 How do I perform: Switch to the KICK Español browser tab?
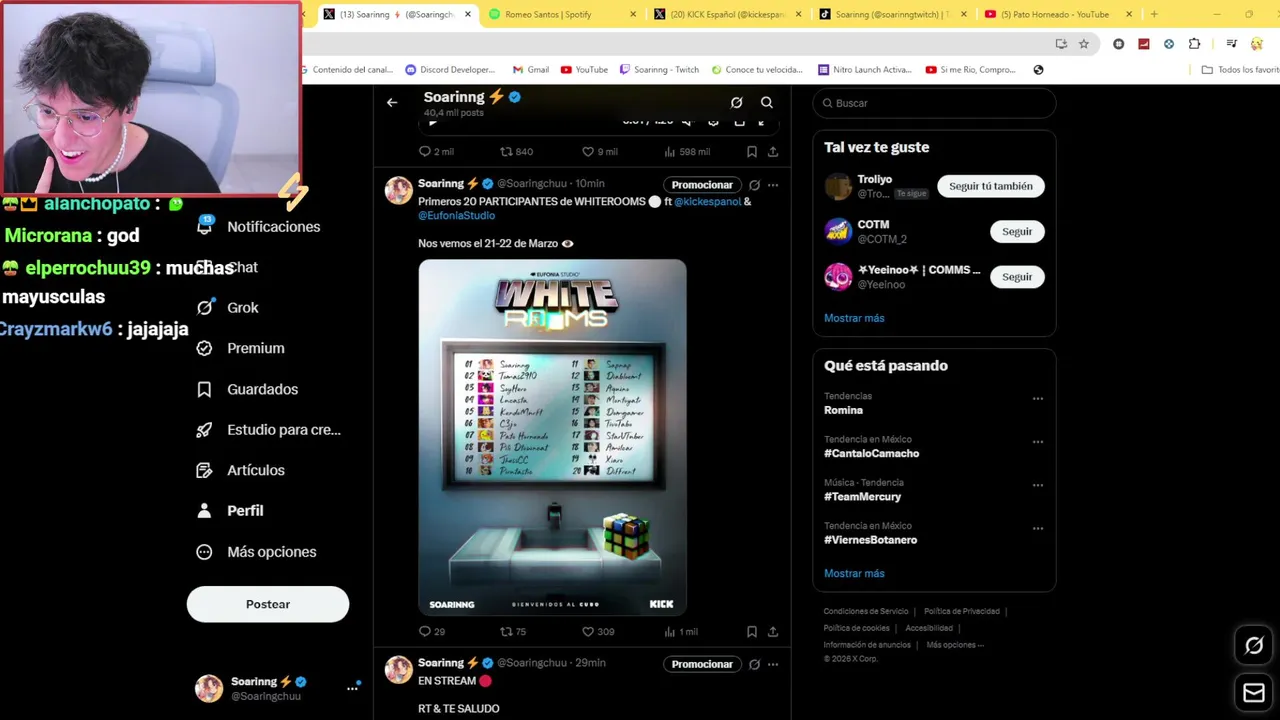[726, 14]
